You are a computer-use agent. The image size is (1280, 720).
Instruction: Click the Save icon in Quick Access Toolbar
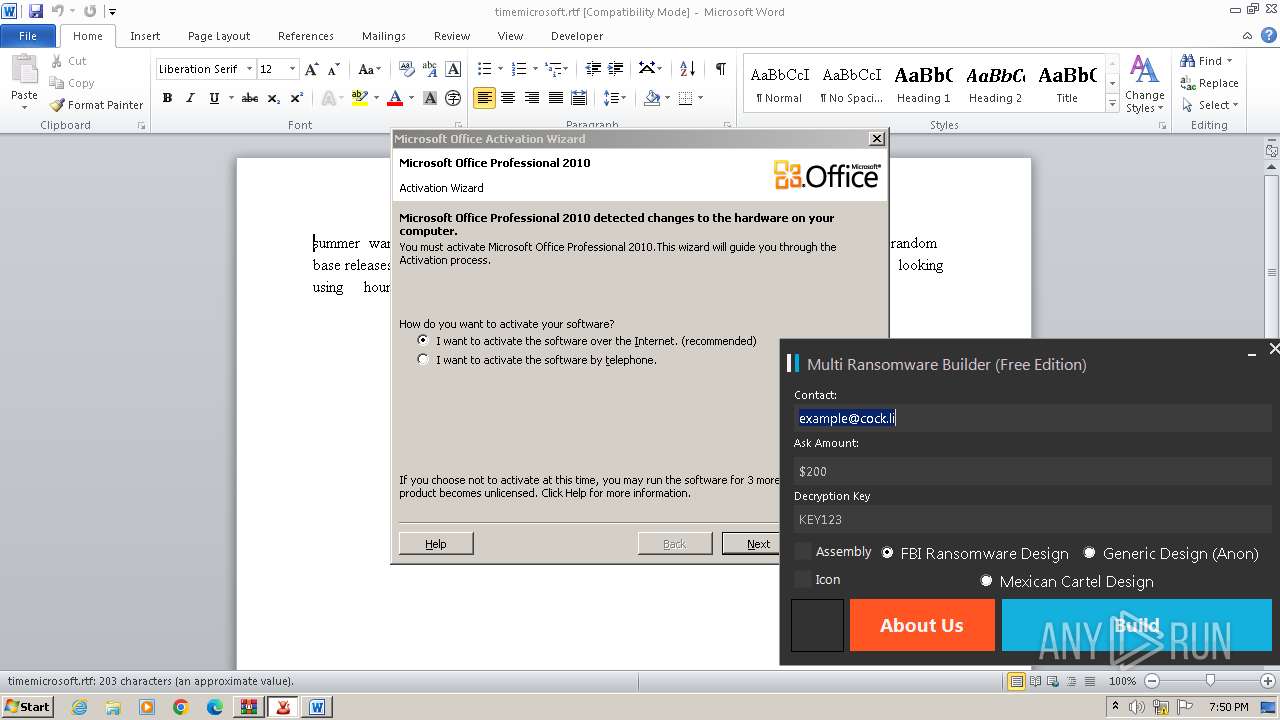click(36, 11)
